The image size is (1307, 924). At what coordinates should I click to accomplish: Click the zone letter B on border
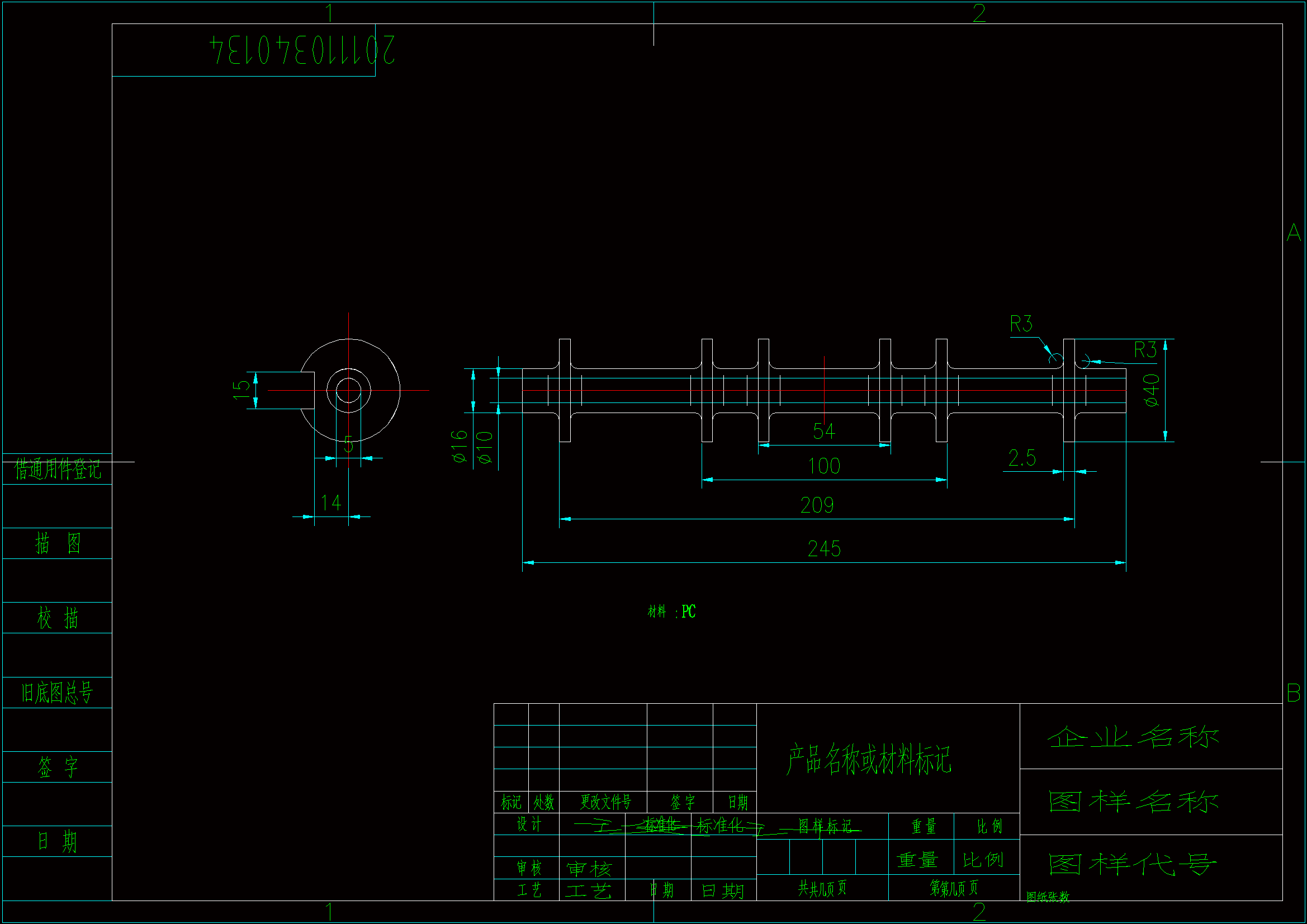[1294, 693]
